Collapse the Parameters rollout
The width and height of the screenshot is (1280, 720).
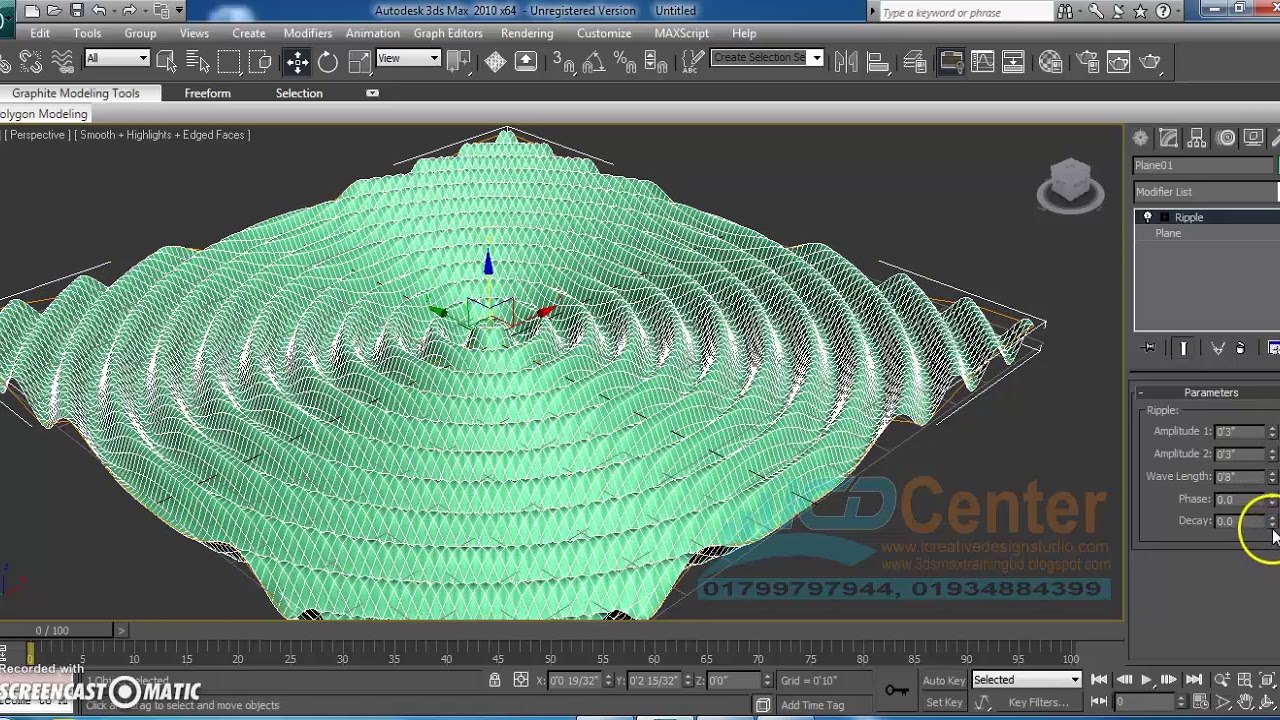(1210, 393)
